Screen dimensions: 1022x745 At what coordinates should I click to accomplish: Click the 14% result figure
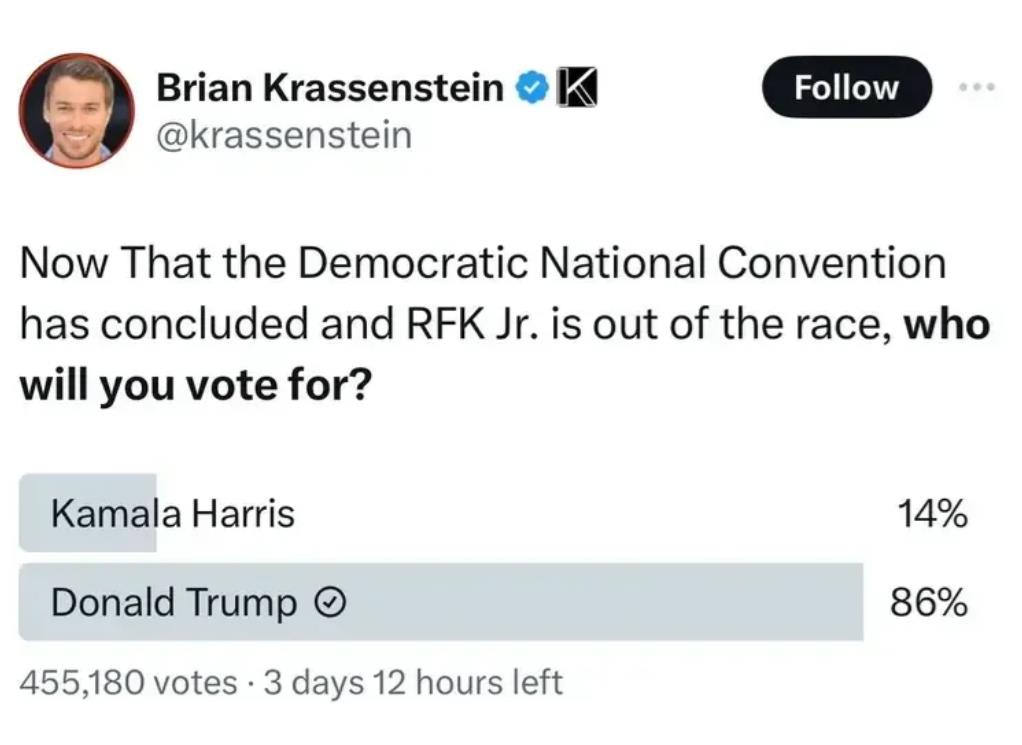click(x=933, y=514)
